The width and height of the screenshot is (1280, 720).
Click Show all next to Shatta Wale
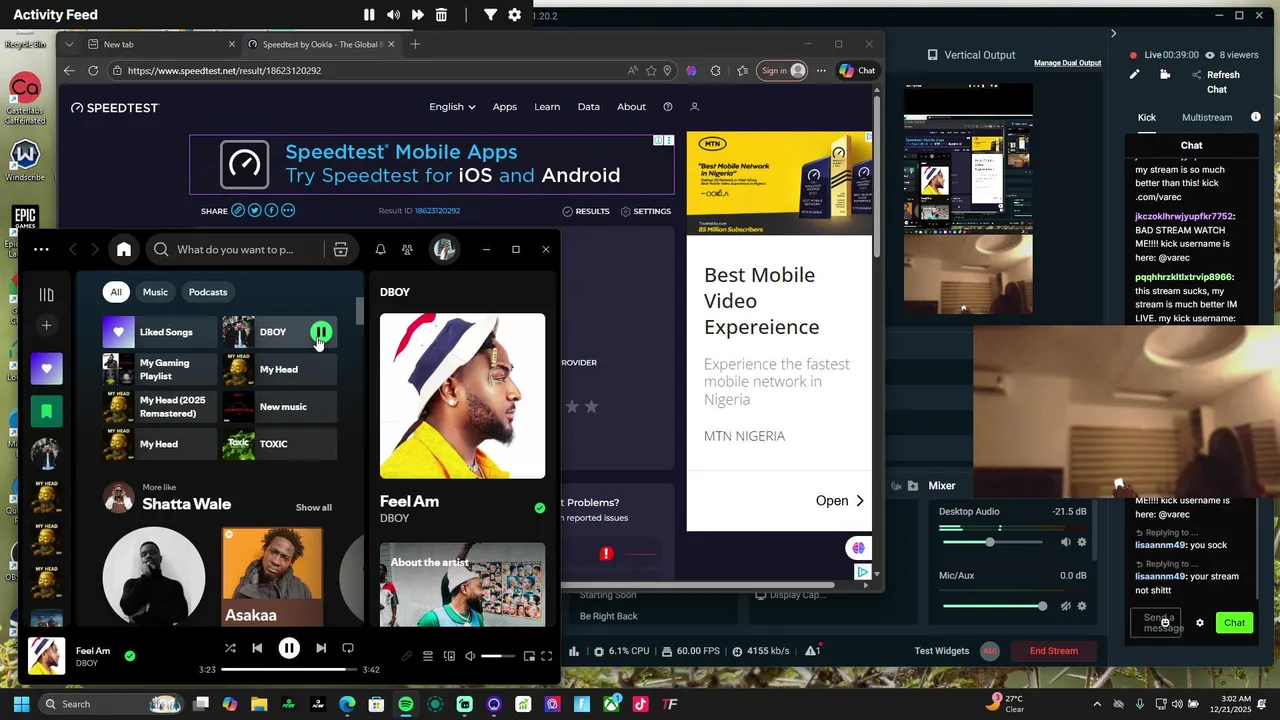pos(313,507)
